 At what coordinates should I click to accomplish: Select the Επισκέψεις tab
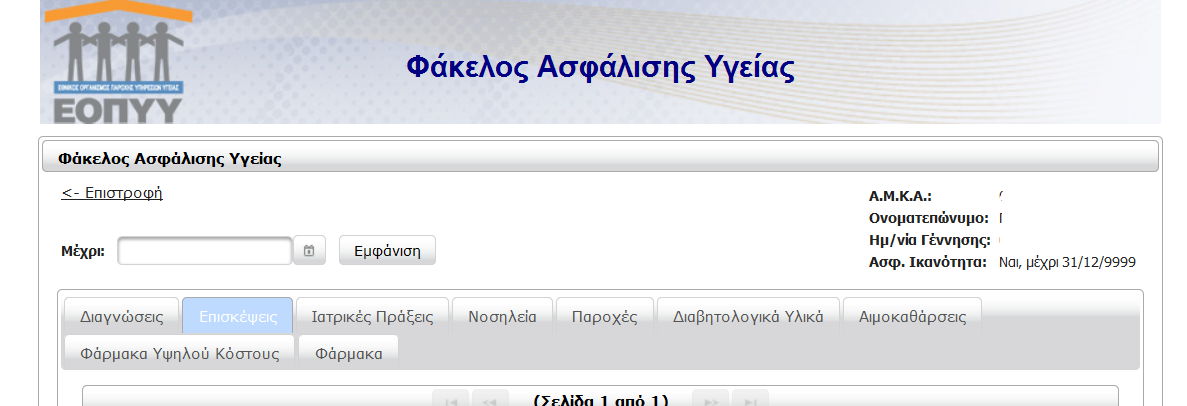[x=237, y=316]
